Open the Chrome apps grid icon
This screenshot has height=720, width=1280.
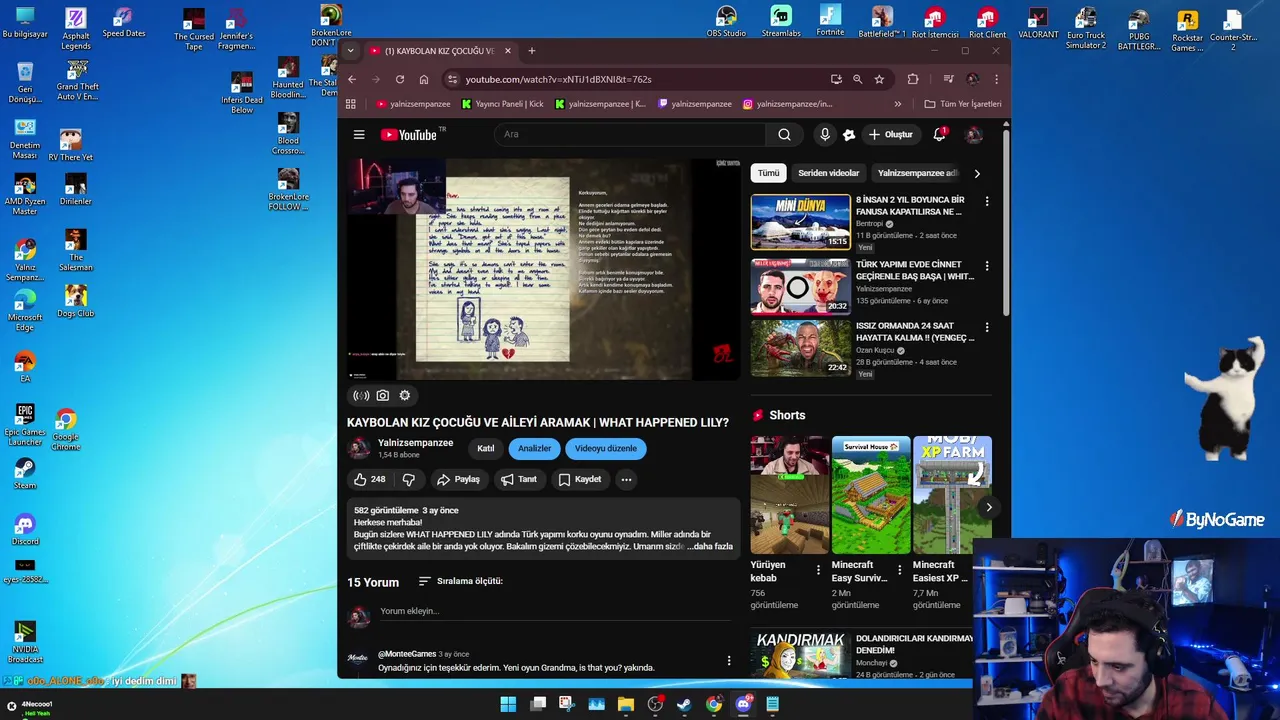350,104
